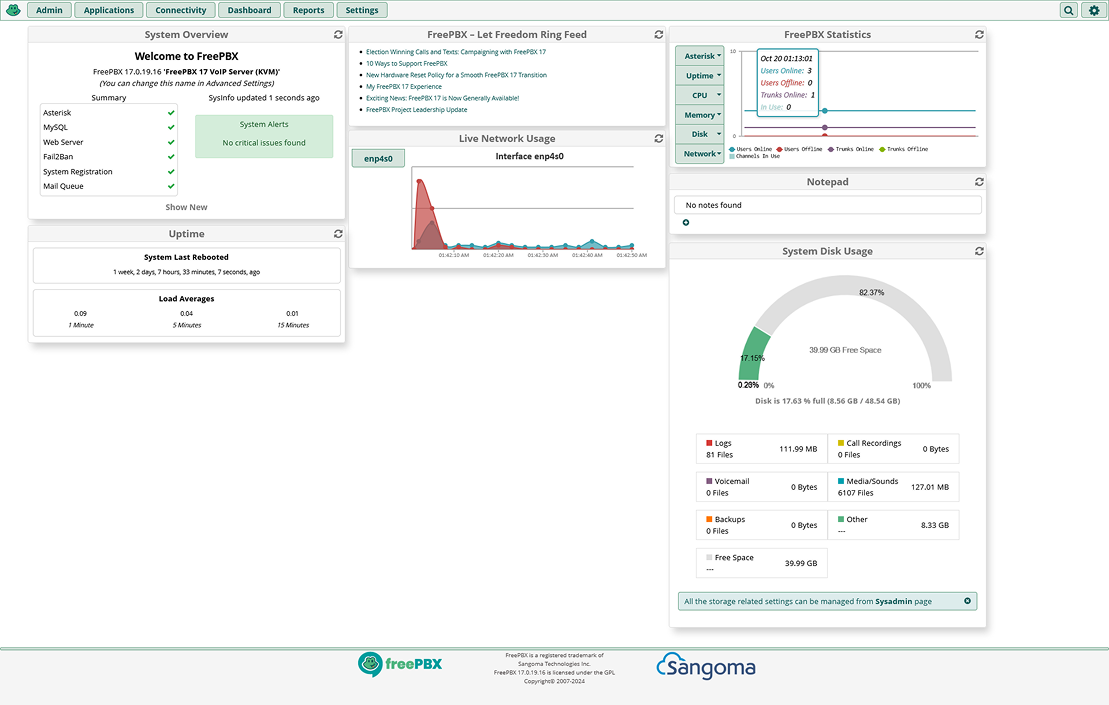Click the FreePBX frog logo in top-left

click(11, 10)
